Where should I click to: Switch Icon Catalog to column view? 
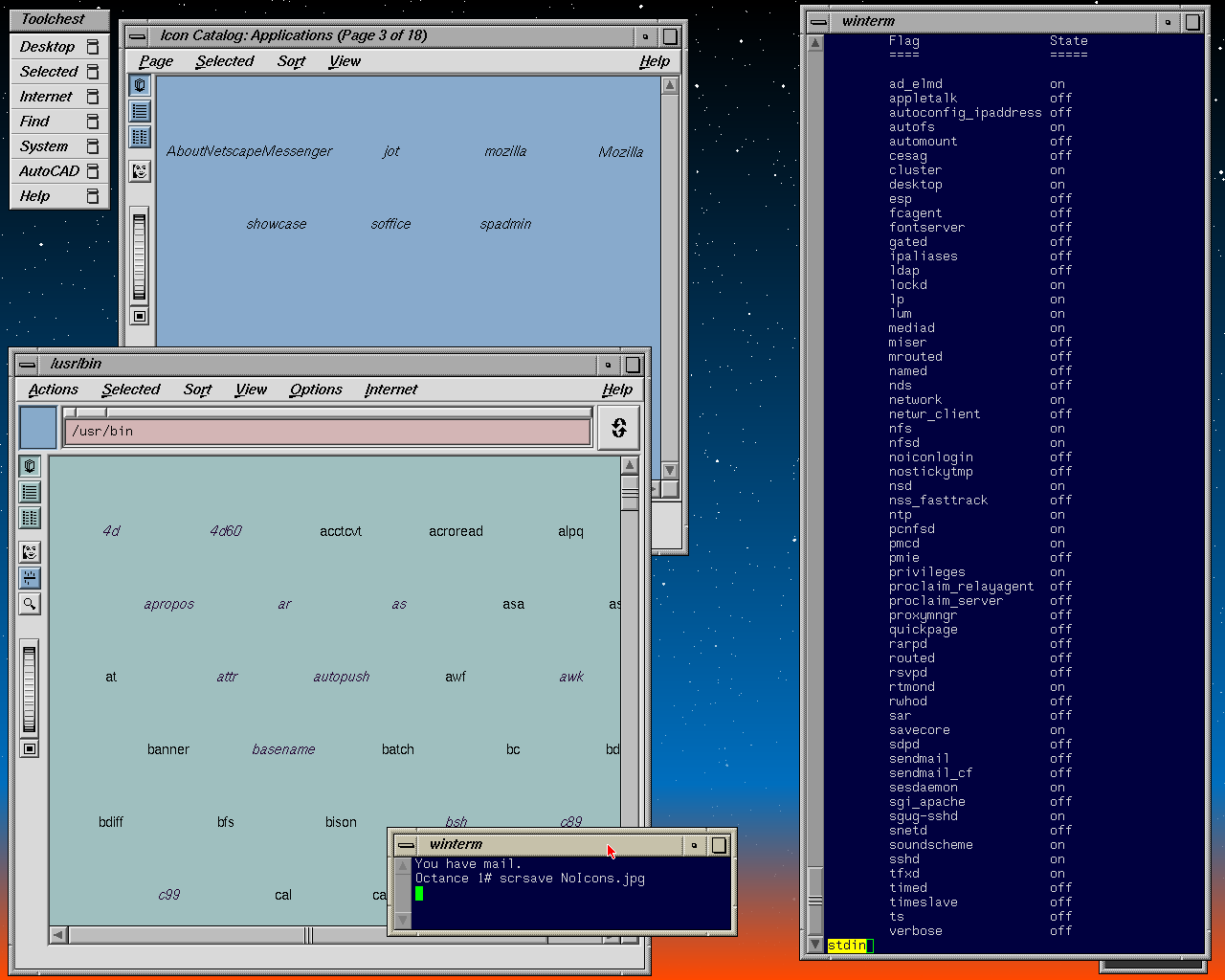pyautogui.click(x=140, y=137)
